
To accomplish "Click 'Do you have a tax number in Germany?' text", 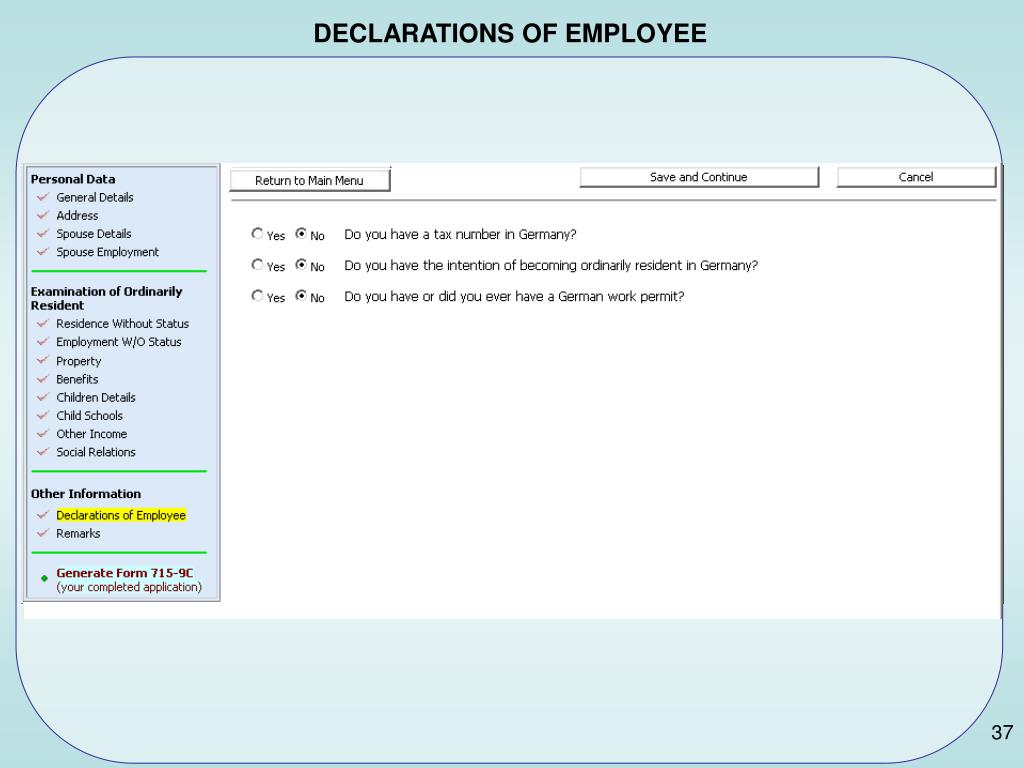I will (x=460, y=234).
